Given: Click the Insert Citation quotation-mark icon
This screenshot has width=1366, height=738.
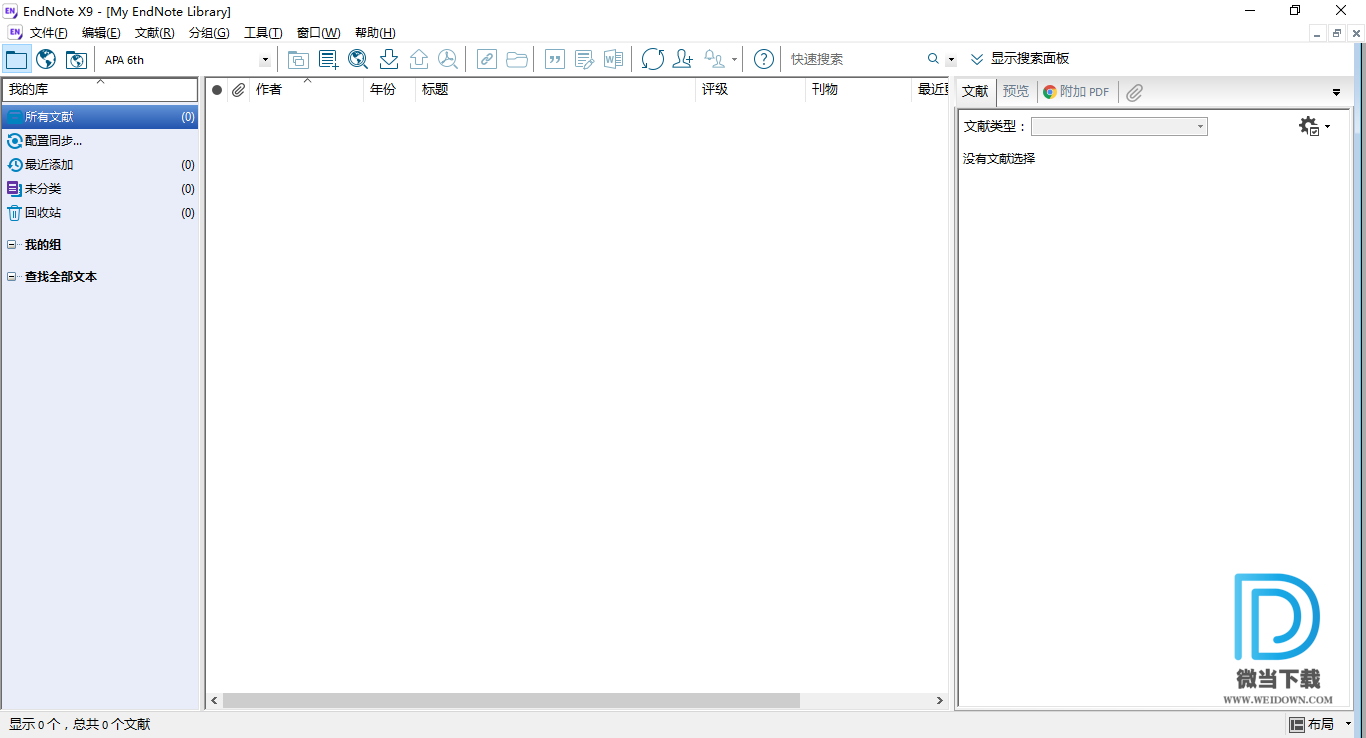Looking at the screenshot, I should click(554, 59).
